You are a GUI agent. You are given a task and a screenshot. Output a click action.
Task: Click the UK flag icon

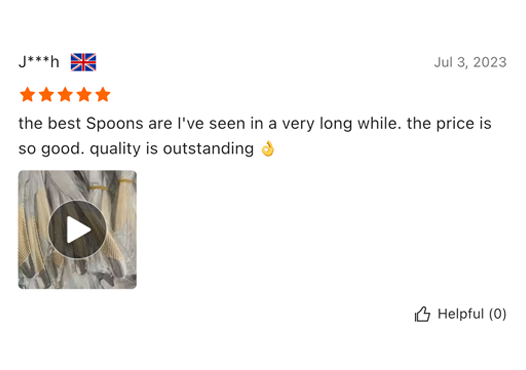(83, 62)
